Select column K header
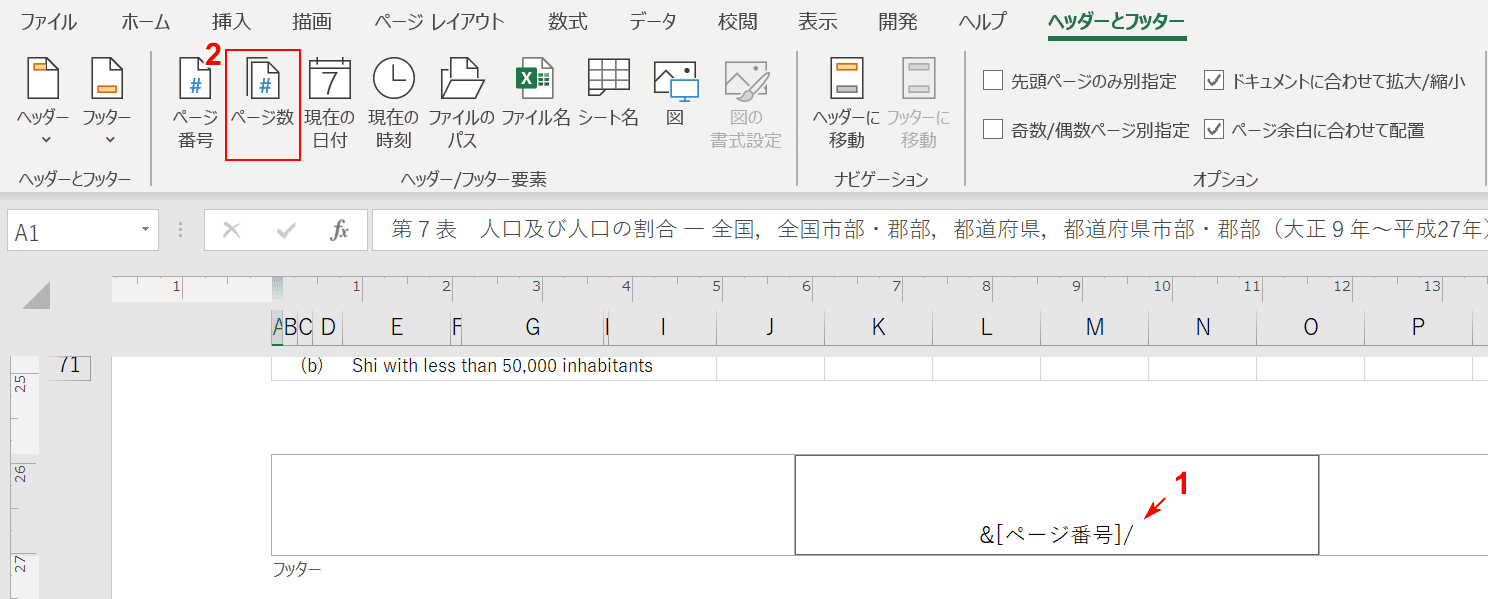The height and width of the screenshot is (599, 1488). [878, 327]
